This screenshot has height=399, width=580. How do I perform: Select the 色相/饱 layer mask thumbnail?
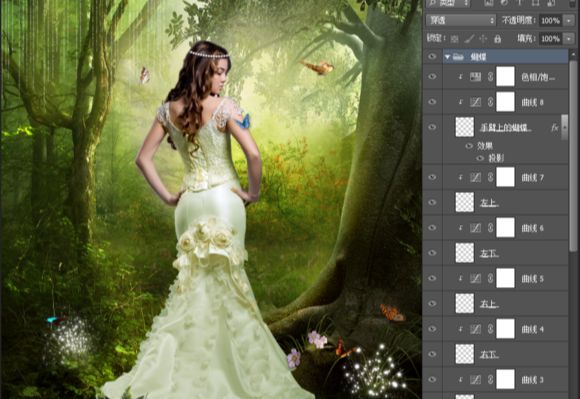(505, 77)
